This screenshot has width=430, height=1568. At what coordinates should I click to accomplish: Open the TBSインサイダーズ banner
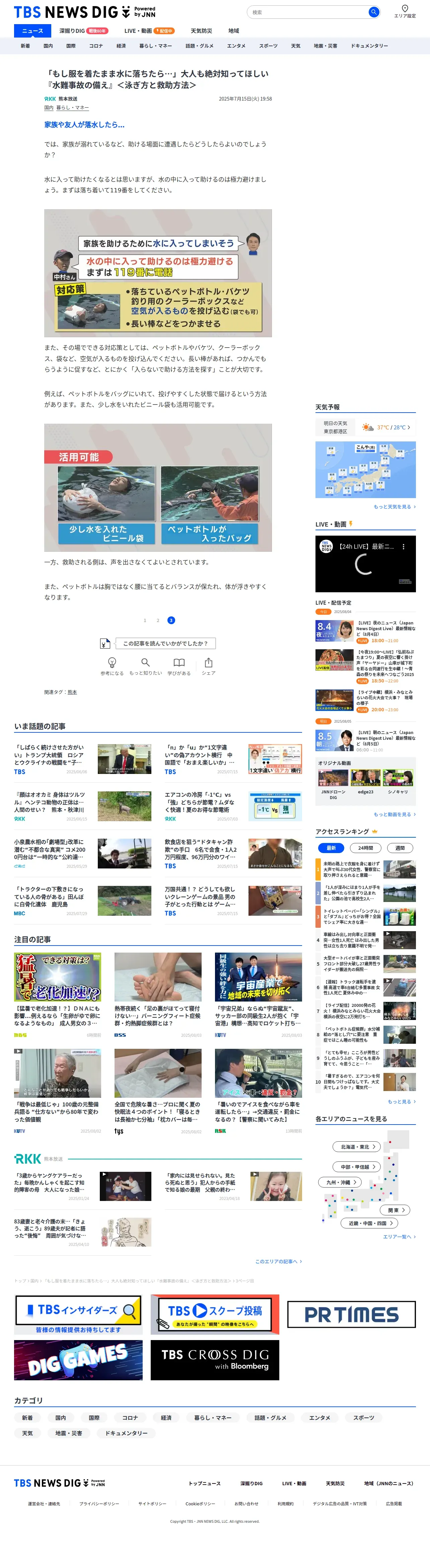coord(78,1315)
